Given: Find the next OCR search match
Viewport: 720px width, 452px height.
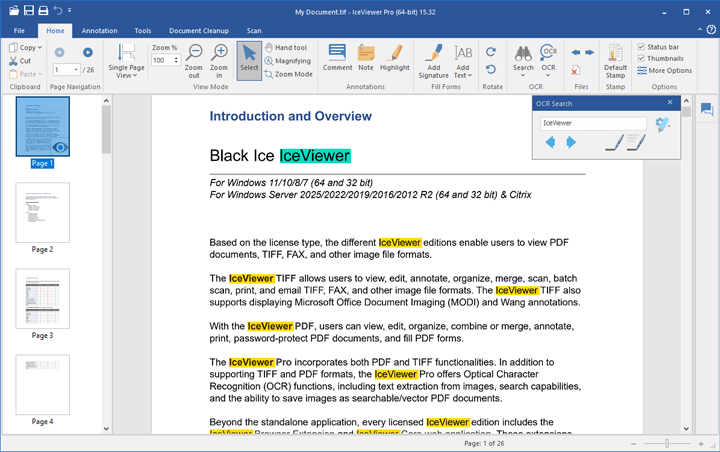Looking at the screenshot, I should tap(571, 142).
